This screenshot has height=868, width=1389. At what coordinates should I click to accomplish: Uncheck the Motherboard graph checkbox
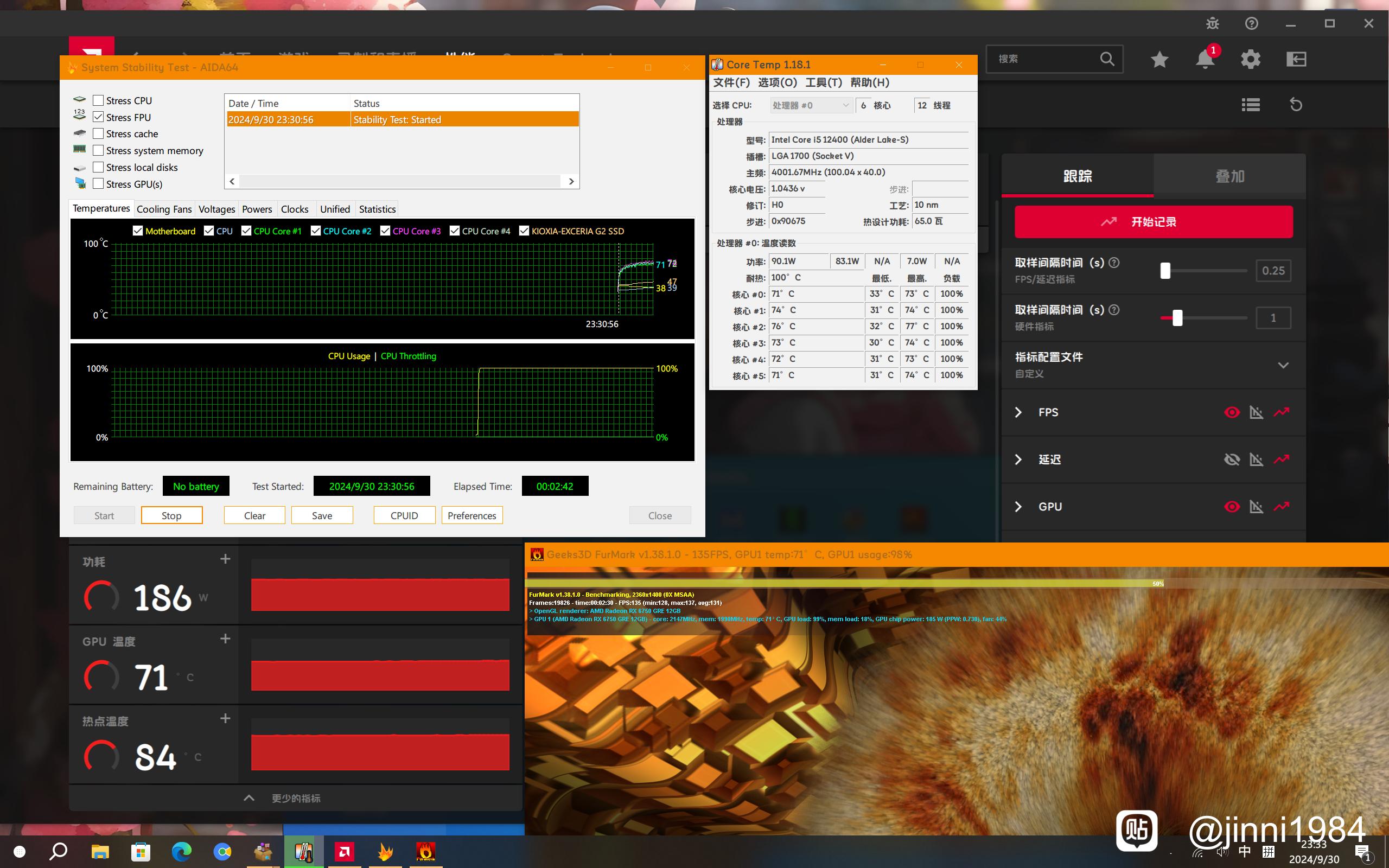pos(138,231)
